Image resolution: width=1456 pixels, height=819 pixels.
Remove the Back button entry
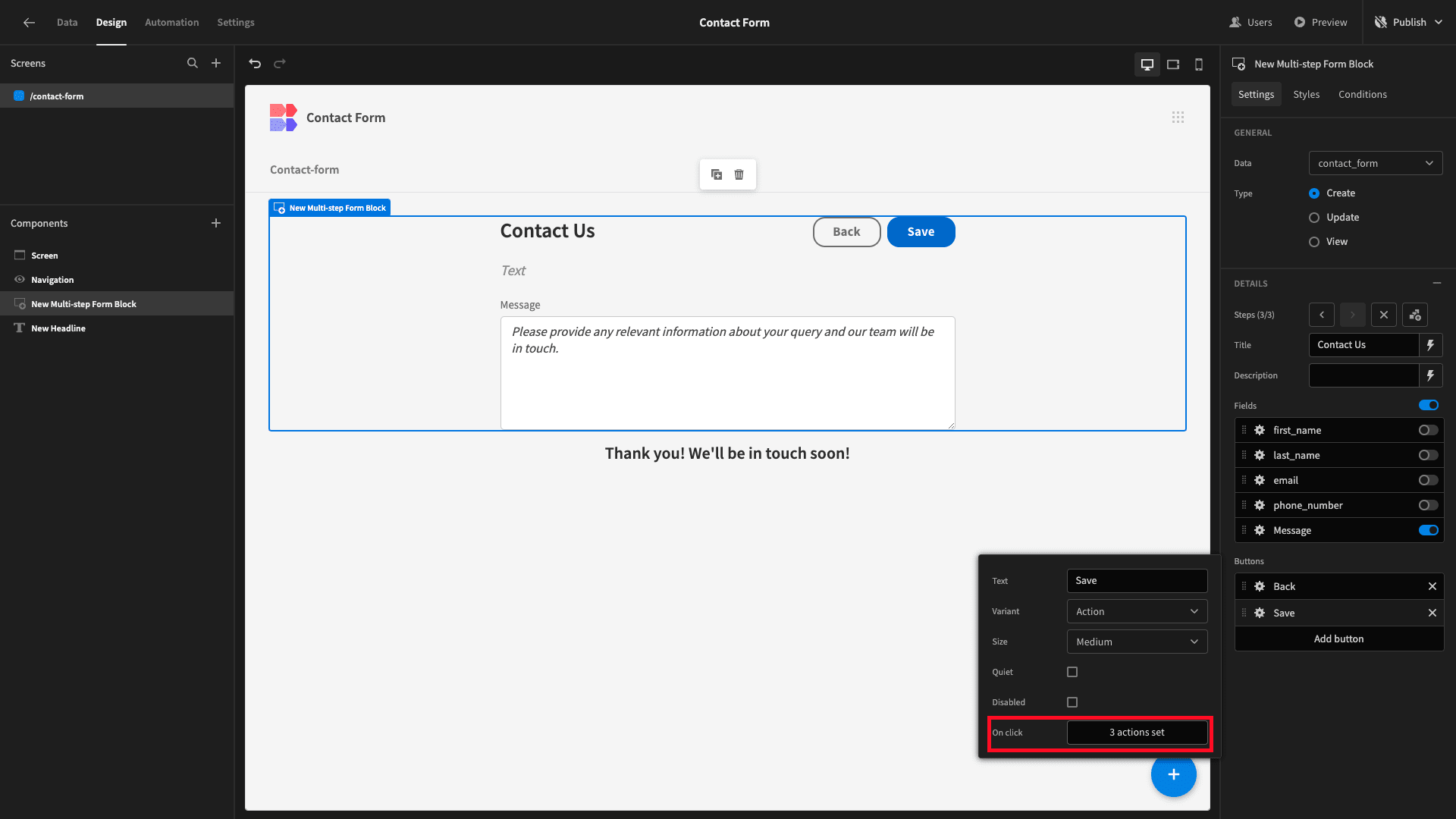pyautogui.click(x=1432, y=586)
